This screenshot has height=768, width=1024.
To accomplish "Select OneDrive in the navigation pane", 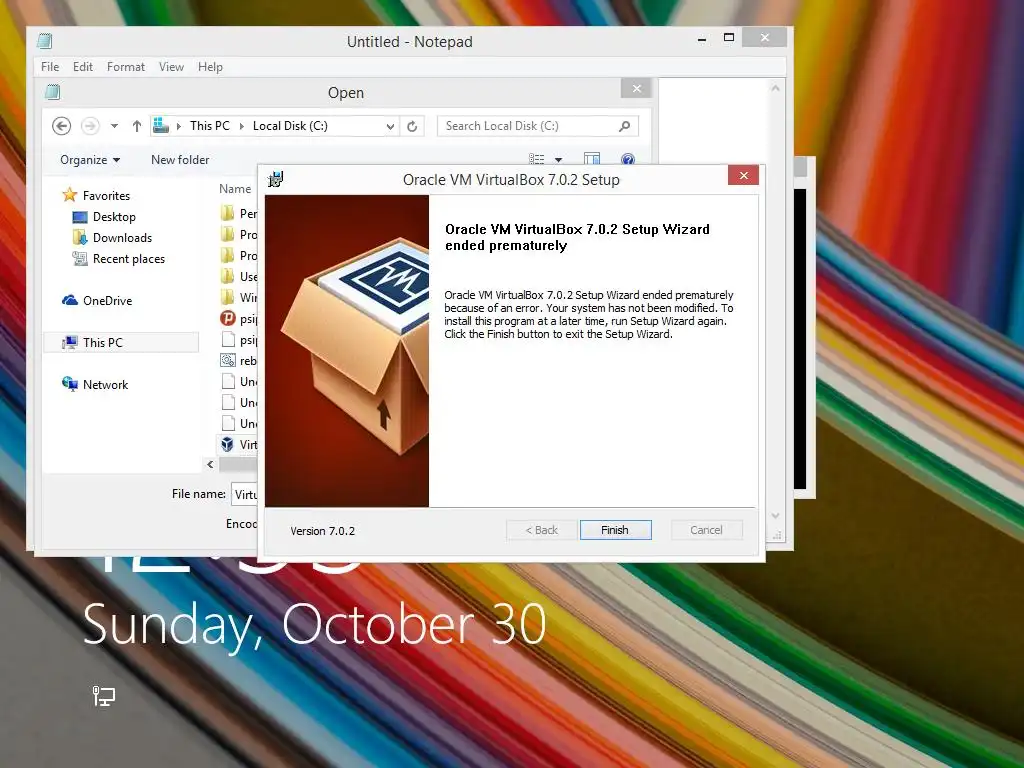I will click(97, 300).
